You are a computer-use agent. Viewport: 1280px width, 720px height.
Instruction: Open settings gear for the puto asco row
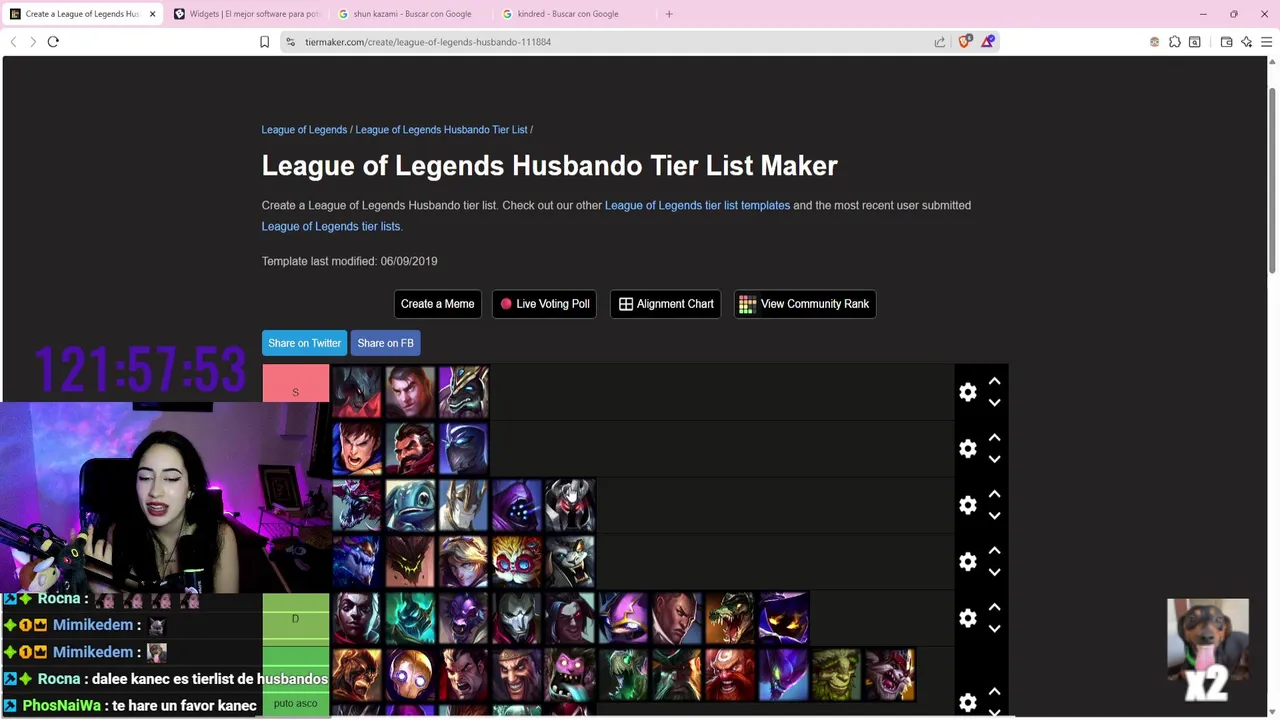click(x=967, y=703)
